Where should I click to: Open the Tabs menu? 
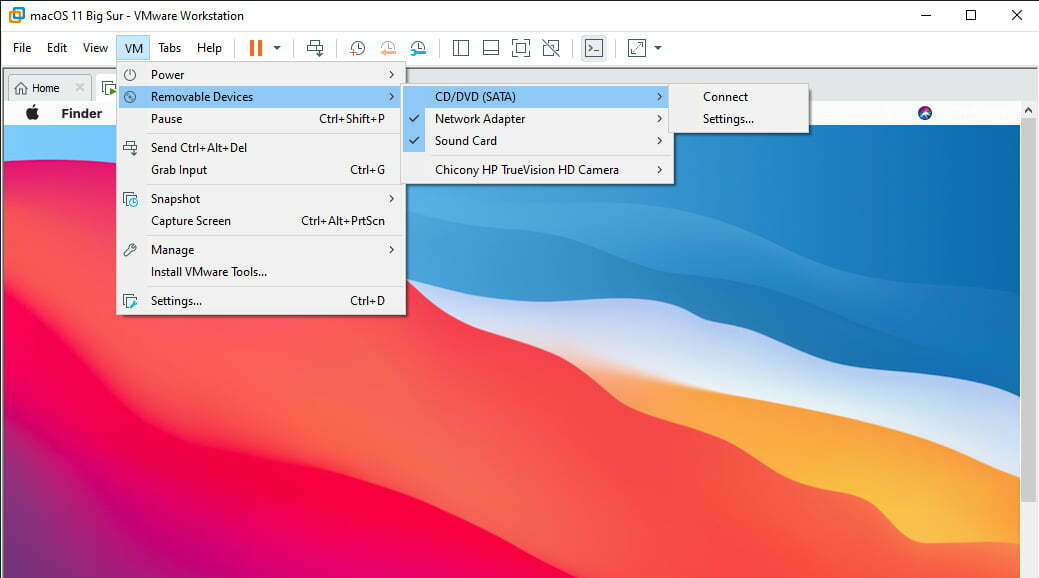[x=170, y=48]
